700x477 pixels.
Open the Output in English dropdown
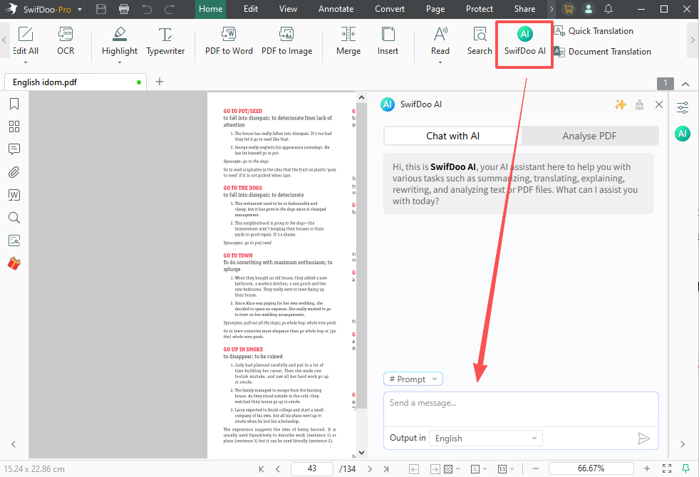(x=486, y=438)
